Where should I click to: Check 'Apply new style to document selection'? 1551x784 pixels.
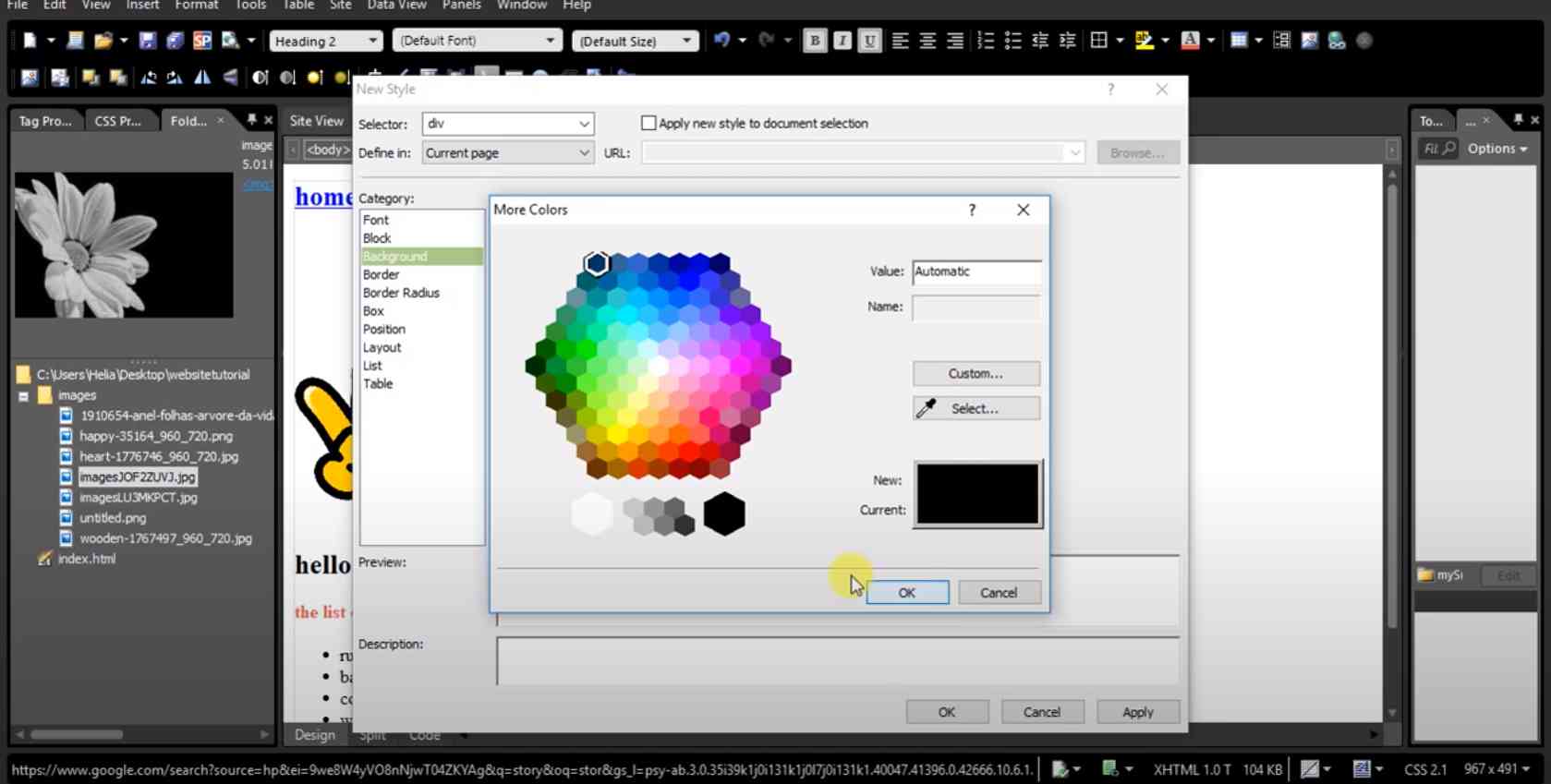click(x=648, y=123)
